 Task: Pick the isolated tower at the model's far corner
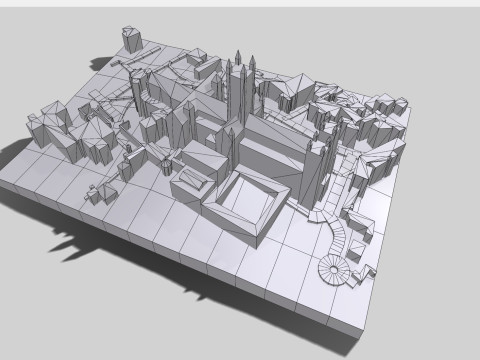point(132,39)
